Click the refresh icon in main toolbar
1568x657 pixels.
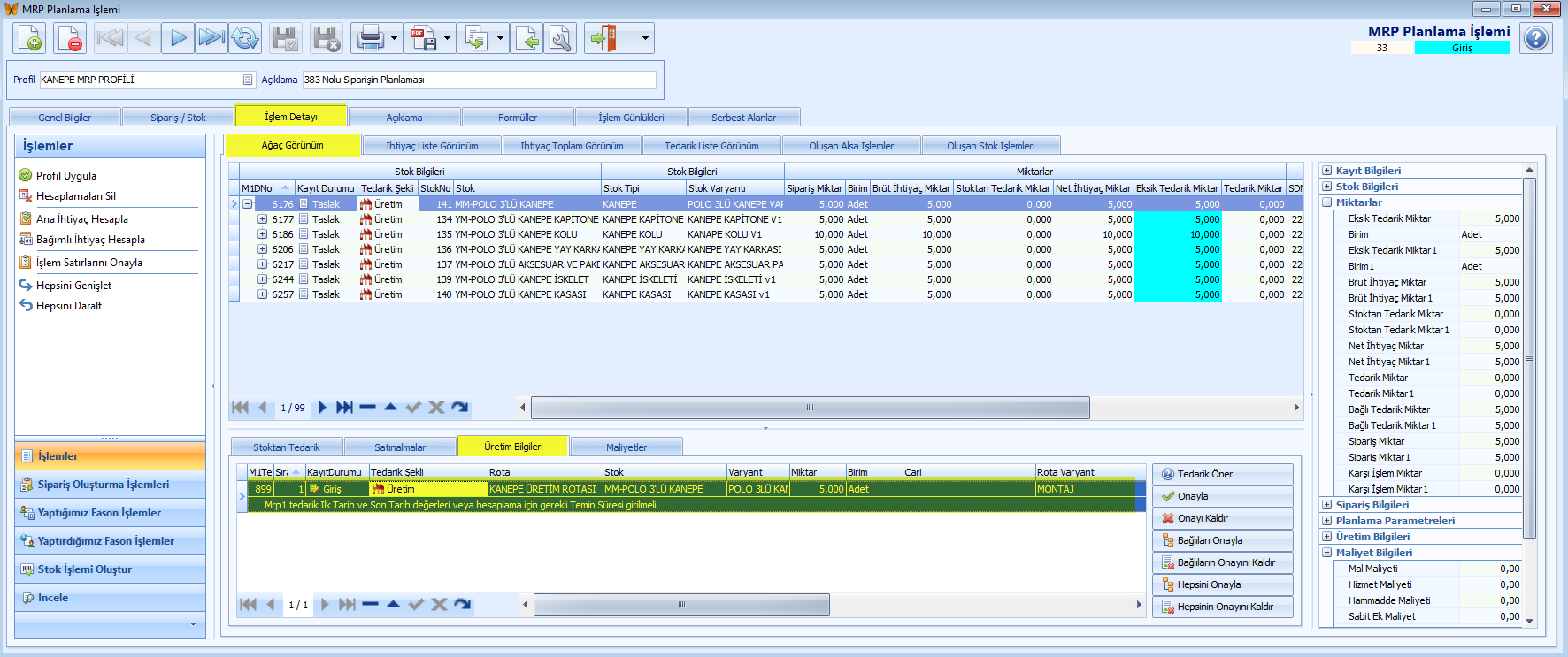(245, 38)
